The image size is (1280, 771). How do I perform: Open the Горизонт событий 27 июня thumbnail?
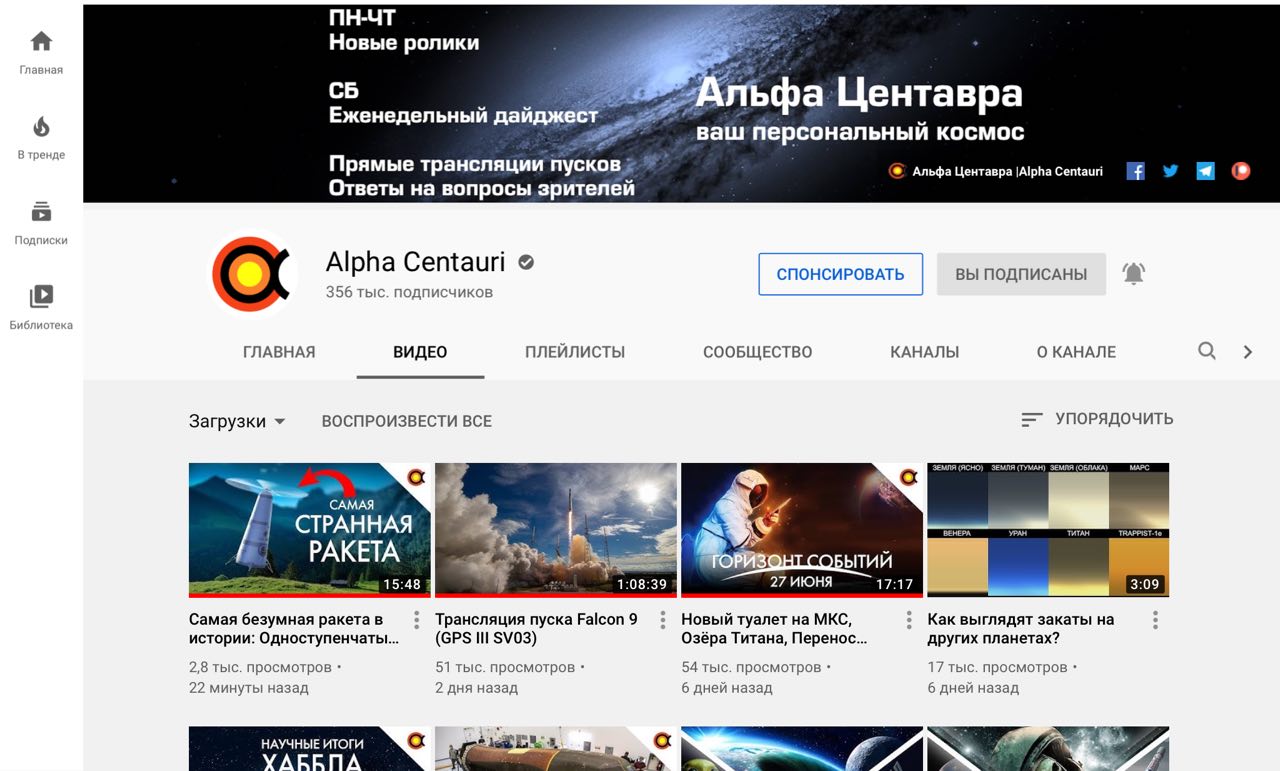coord(802,530)
